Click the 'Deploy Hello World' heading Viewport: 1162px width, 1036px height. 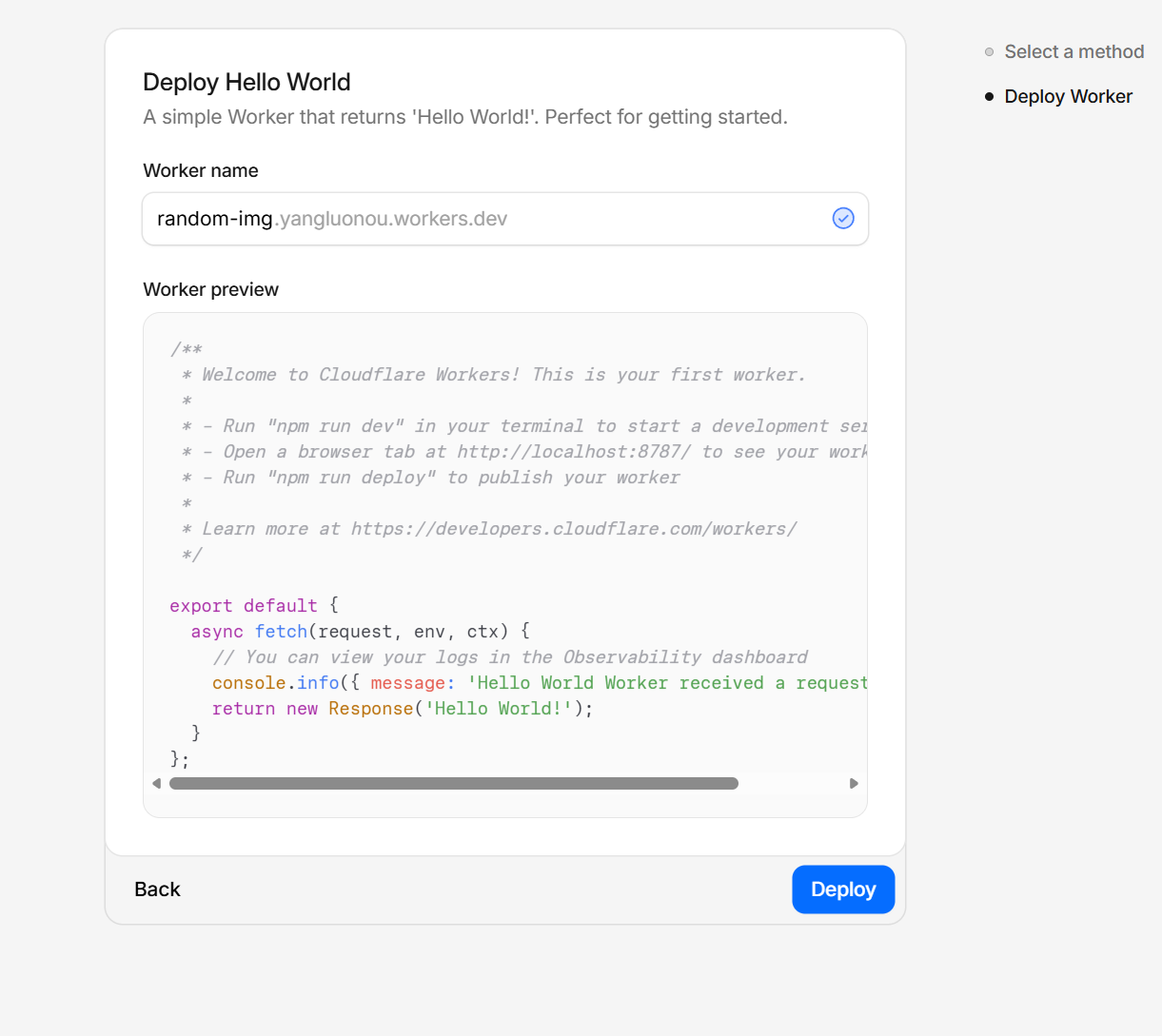pos(246,83)
